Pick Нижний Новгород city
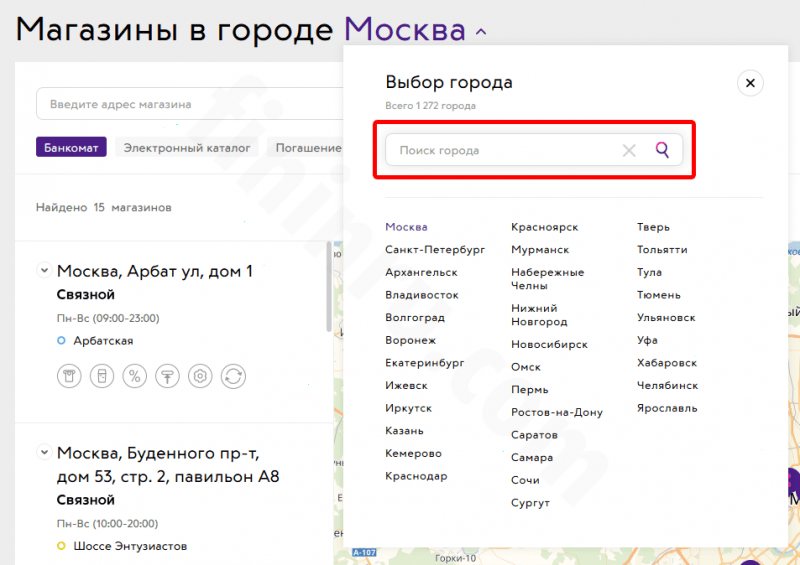The image size is (800, 565). pos(539,315)
